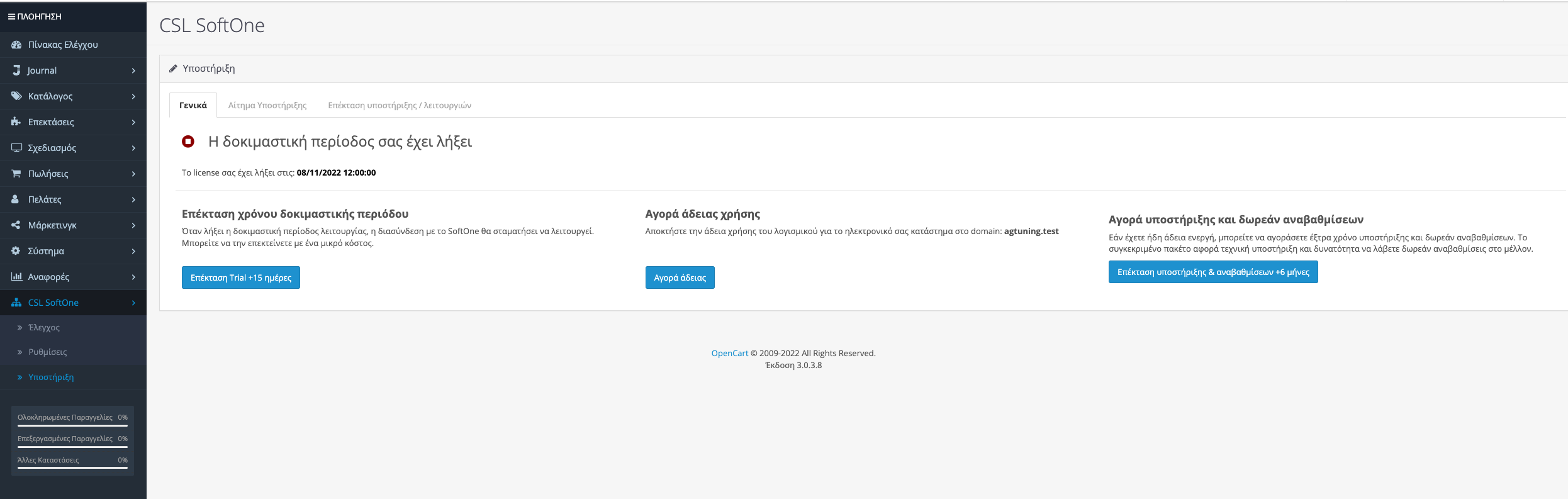1568x499 pixels.
Task: Open Πίνακας Ελέγχου in the sidebar
Action: click(73, 45)
